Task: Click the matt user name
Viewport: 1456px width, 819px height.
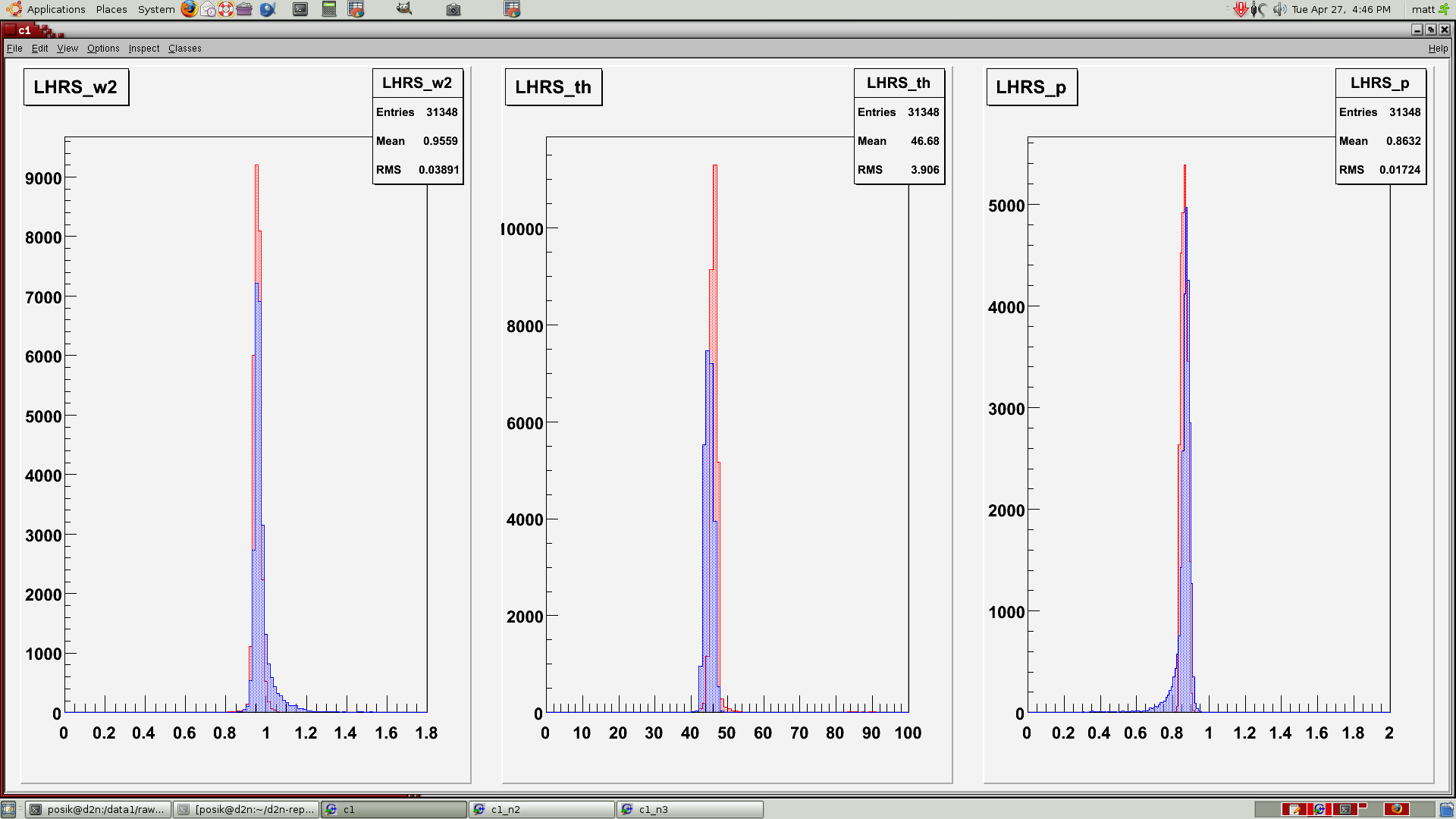Action: coord(1423,9)
